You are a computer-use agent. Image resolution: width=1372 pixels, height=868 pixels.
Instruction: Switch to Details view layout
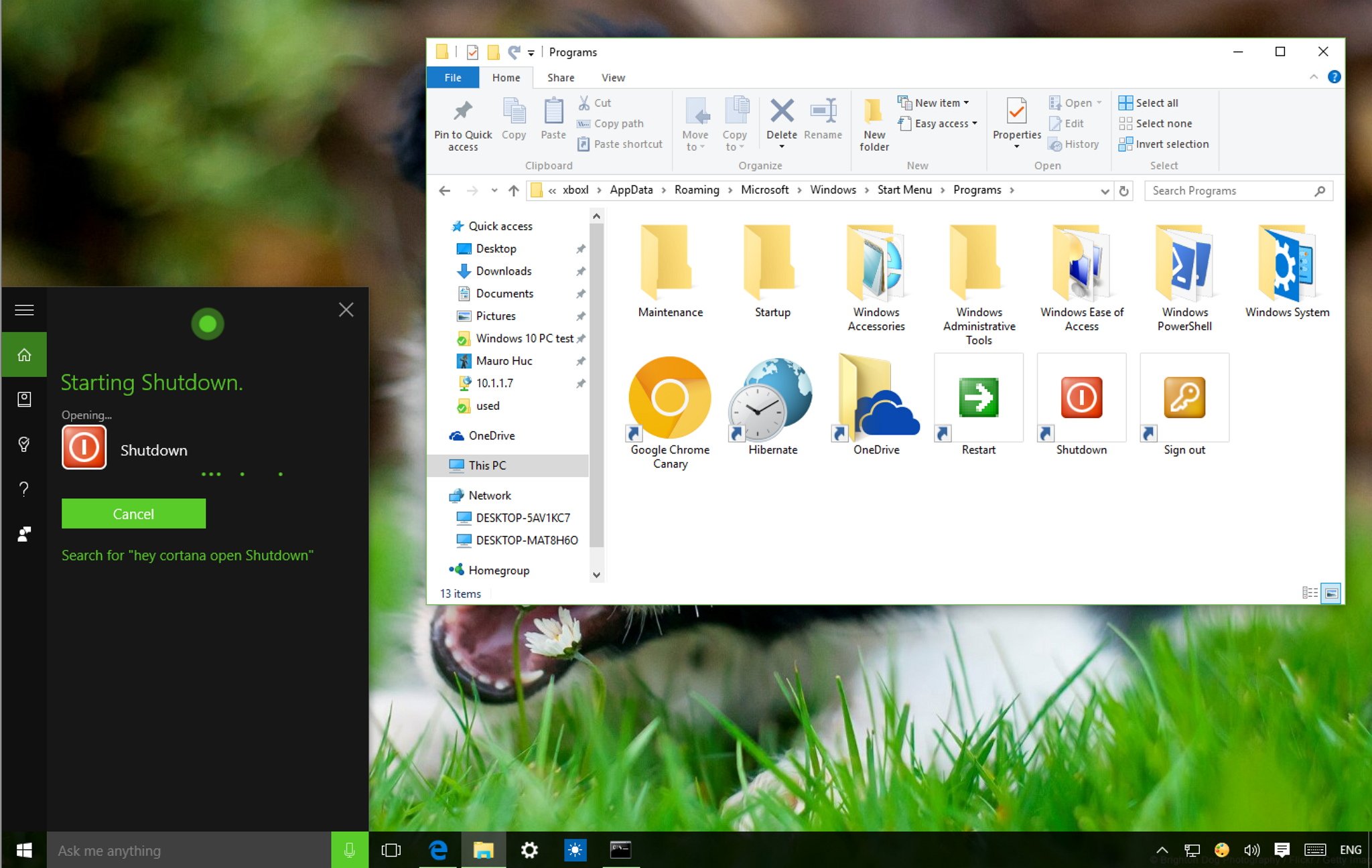1310,593
